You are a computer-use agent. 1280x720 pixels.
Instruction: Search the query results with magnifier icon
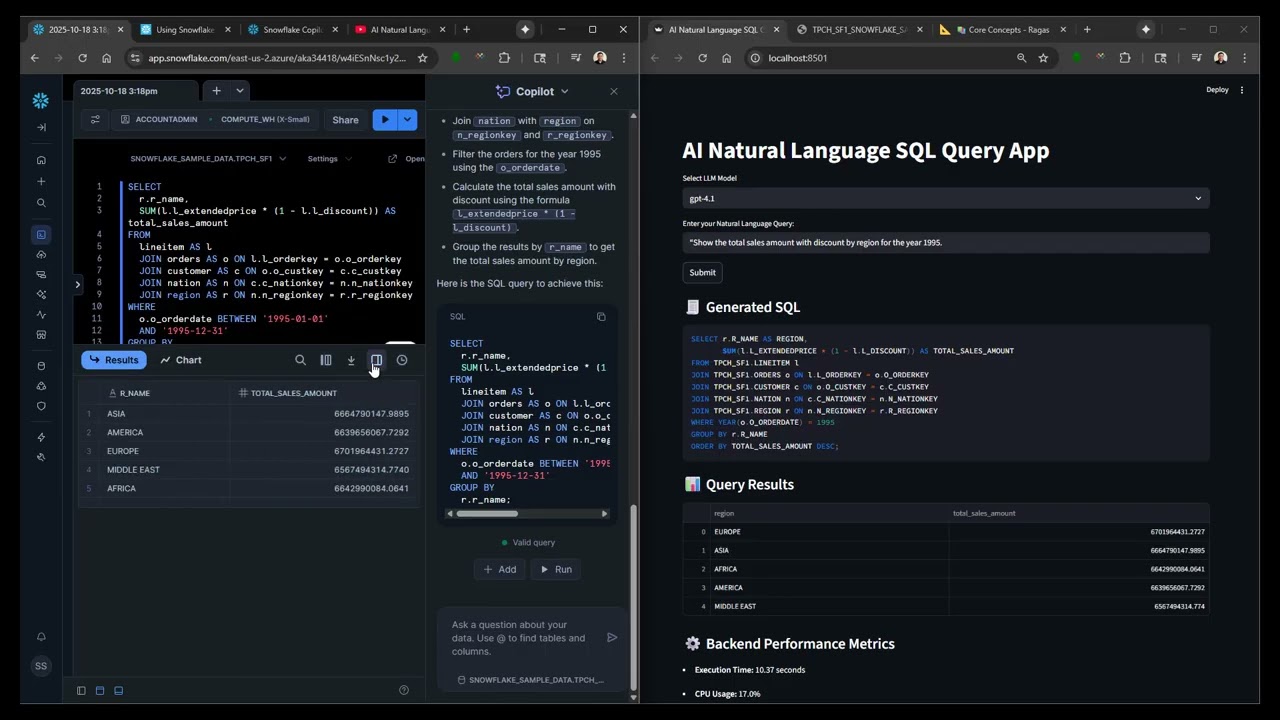(x=300, y=360)
